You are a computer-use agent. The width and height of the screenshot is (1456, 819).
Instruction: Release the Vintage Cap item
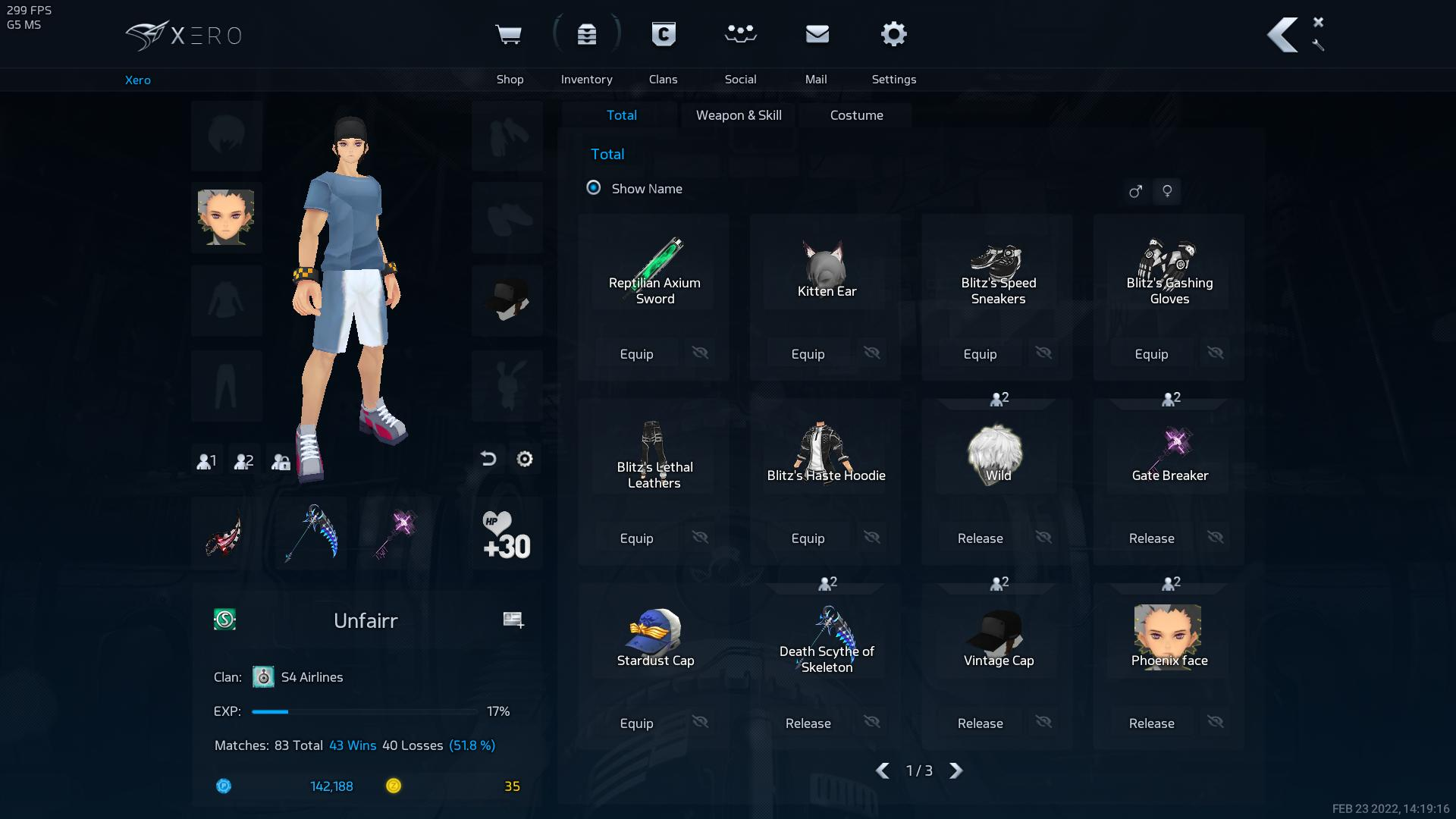click(980, 723)
